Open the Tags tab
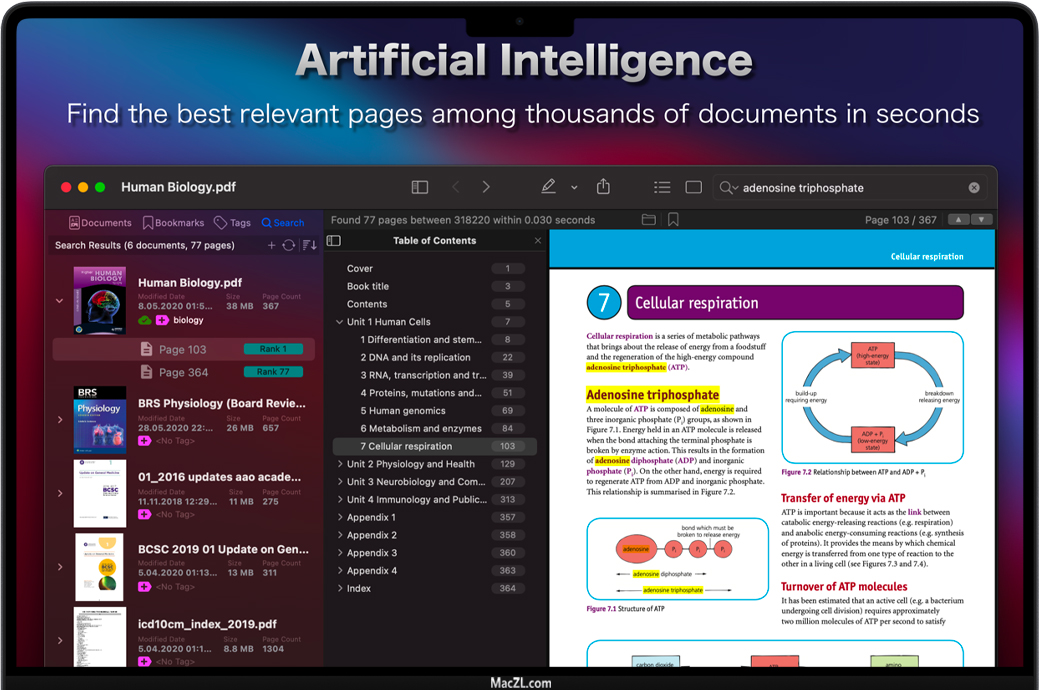The image size is (1040, 690). click(232, 223)
